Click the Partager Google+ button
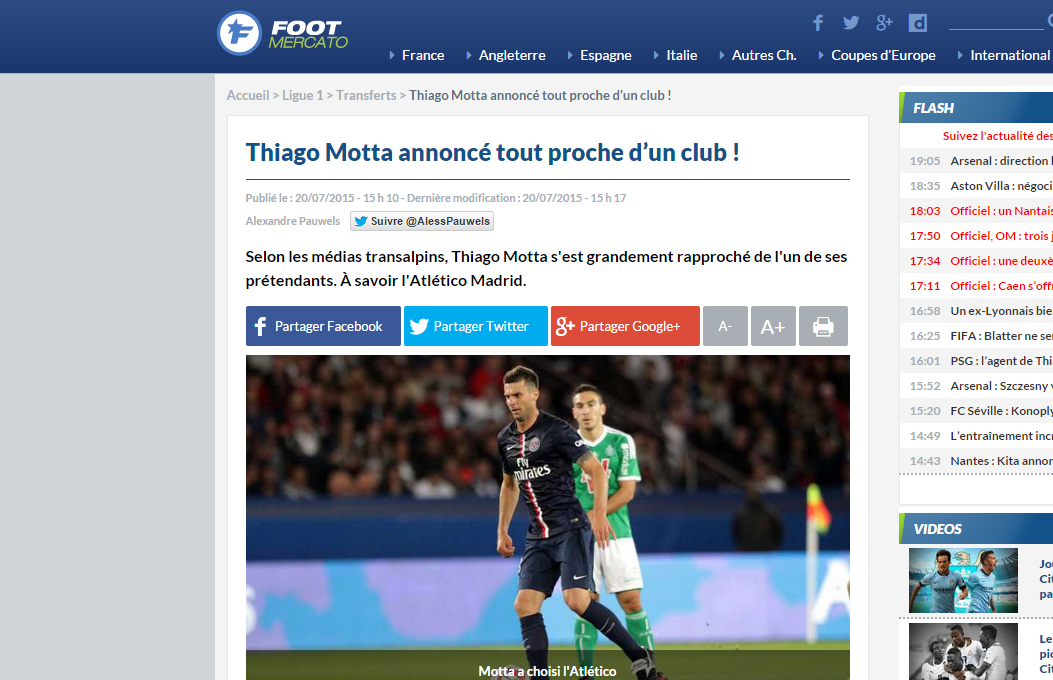The image size is (1053, 680). [625, 326]
